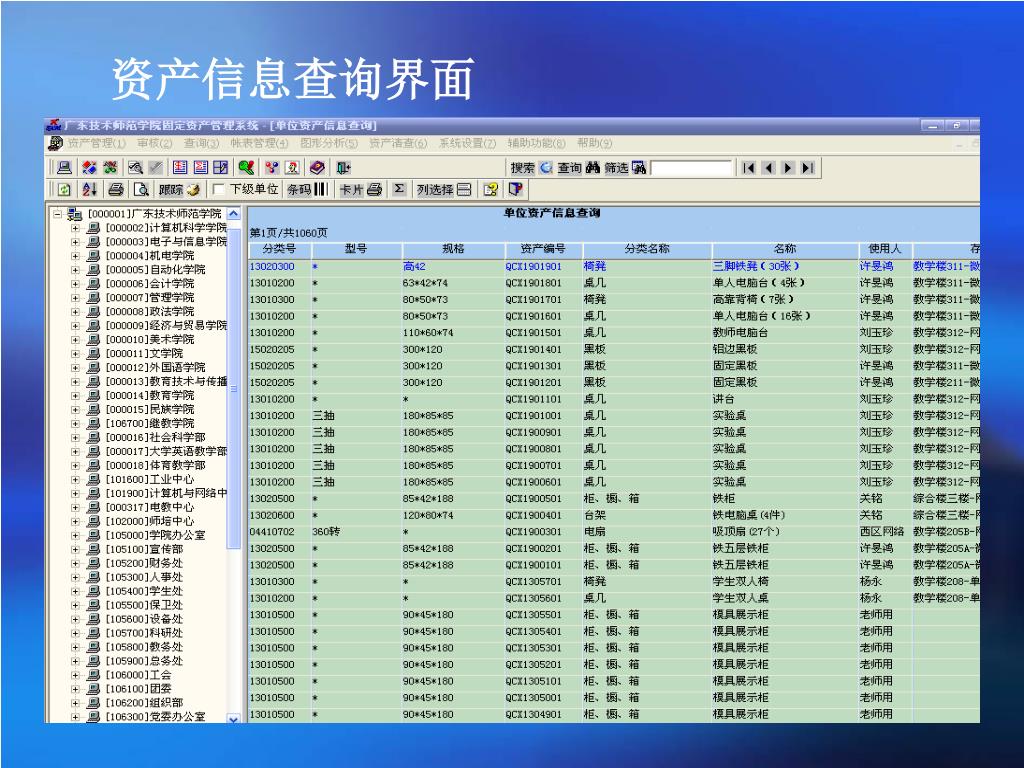Image resolution: width=1024 pixels, height=768 pixels.
Task: Open the 审核(2) menu
Action: [155, 143]
